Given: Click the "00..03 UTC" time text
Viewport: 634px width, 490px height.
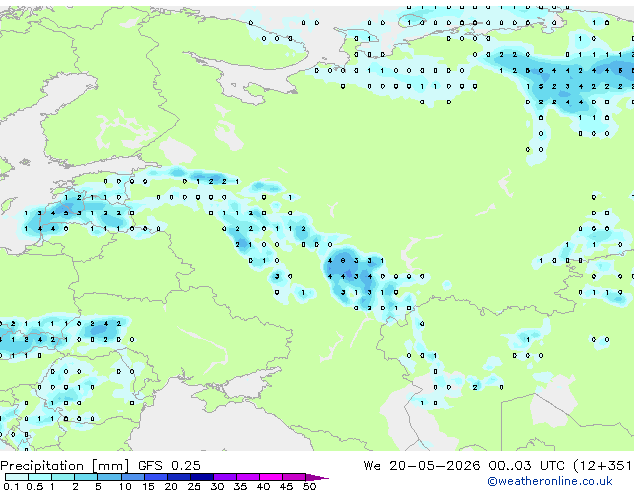Looking at the screenshot, I should pyautogui.click(x=526, y=466).
